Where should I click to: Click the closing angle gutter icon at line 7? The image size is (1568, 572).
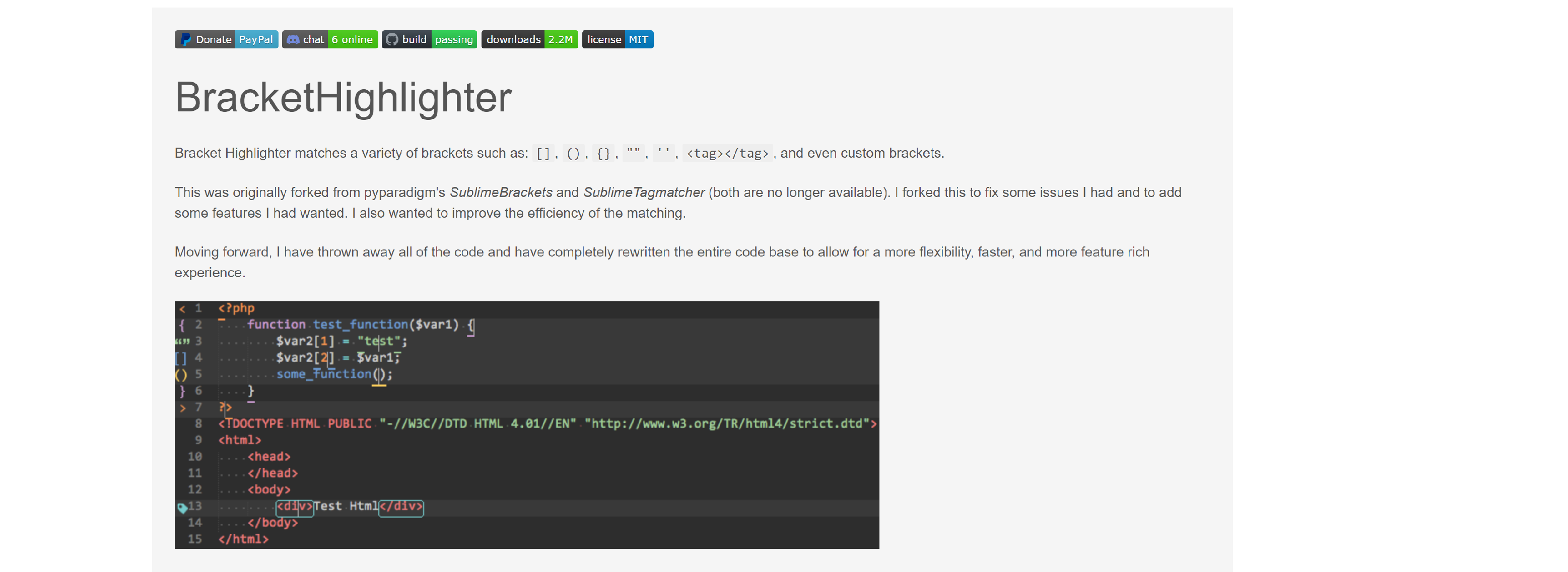(x=182, y=408)
